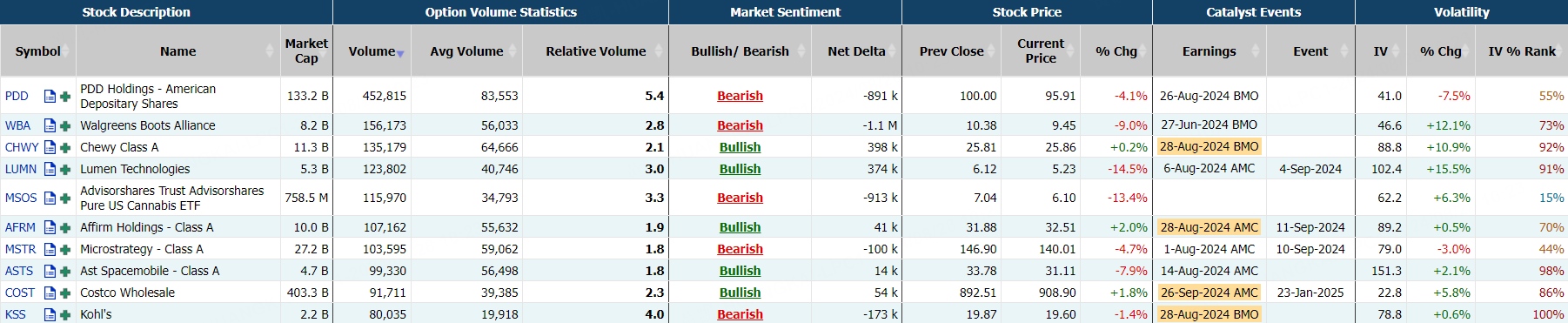Screen dimensions: 1568x323
Task: Select the 23-Jan-2025 event date for COST
Action: click(1310, 293)
